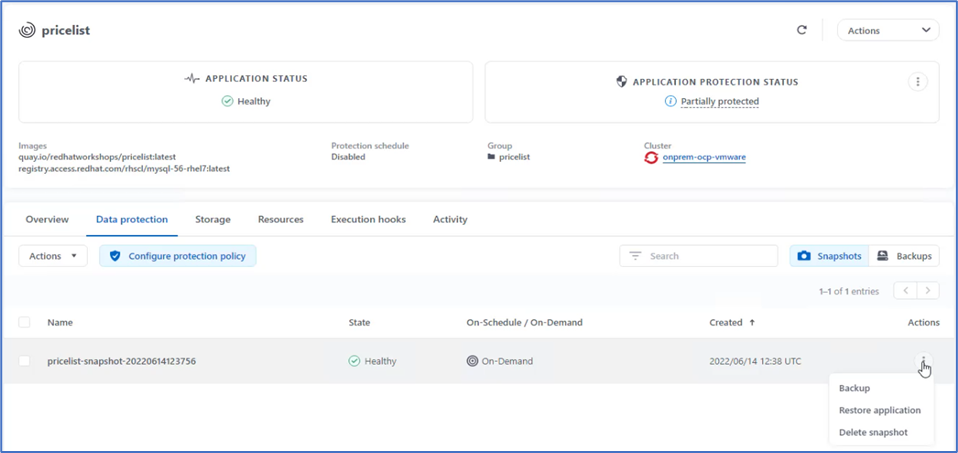This screenshot has height=453, width=958.
Task: Click the pricelist app logo icon
Action: tap(27, 30)
